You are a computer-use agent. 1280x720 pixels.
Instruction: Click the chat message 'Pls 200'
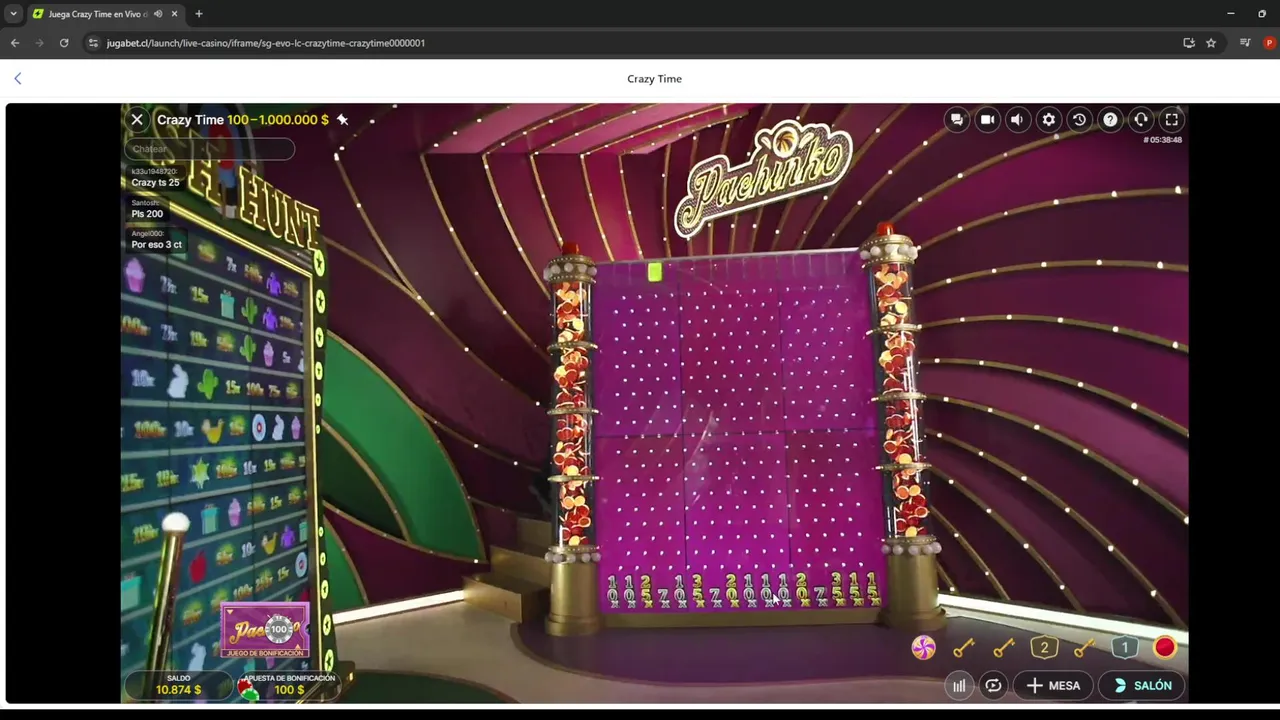pyautogui.click(x=147, y=213)
